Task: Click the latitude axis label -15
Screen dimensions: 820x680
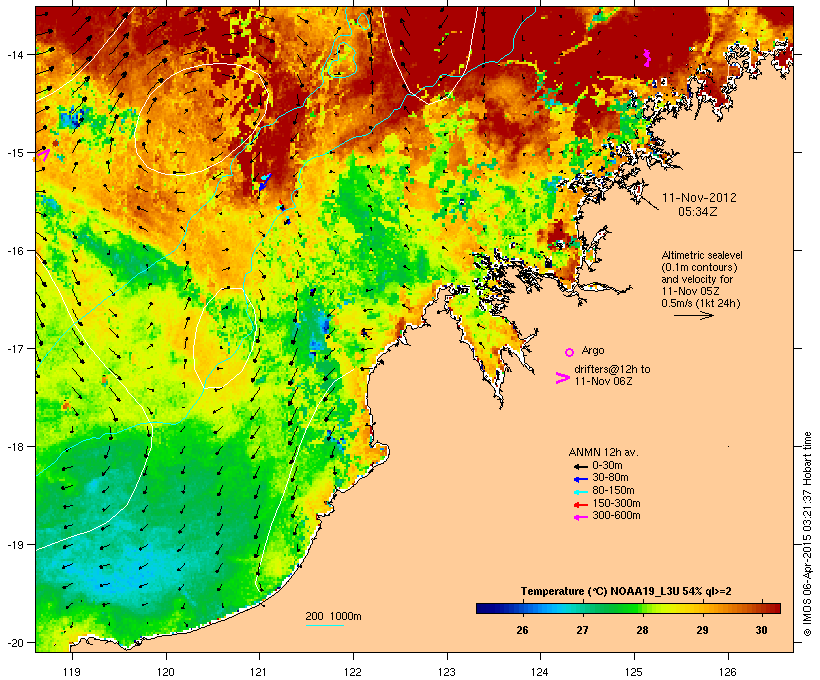Action: click(x=14, y=153)
